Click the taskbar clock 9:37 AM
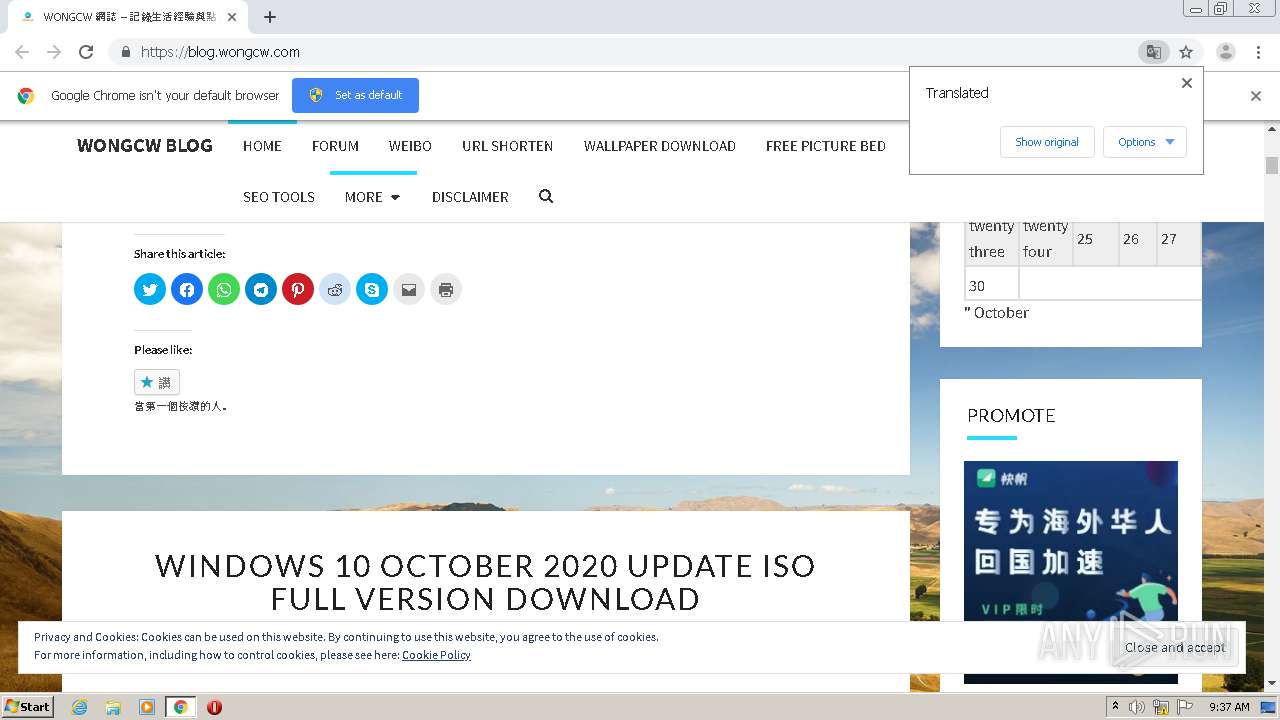 tap(1229, 707)
